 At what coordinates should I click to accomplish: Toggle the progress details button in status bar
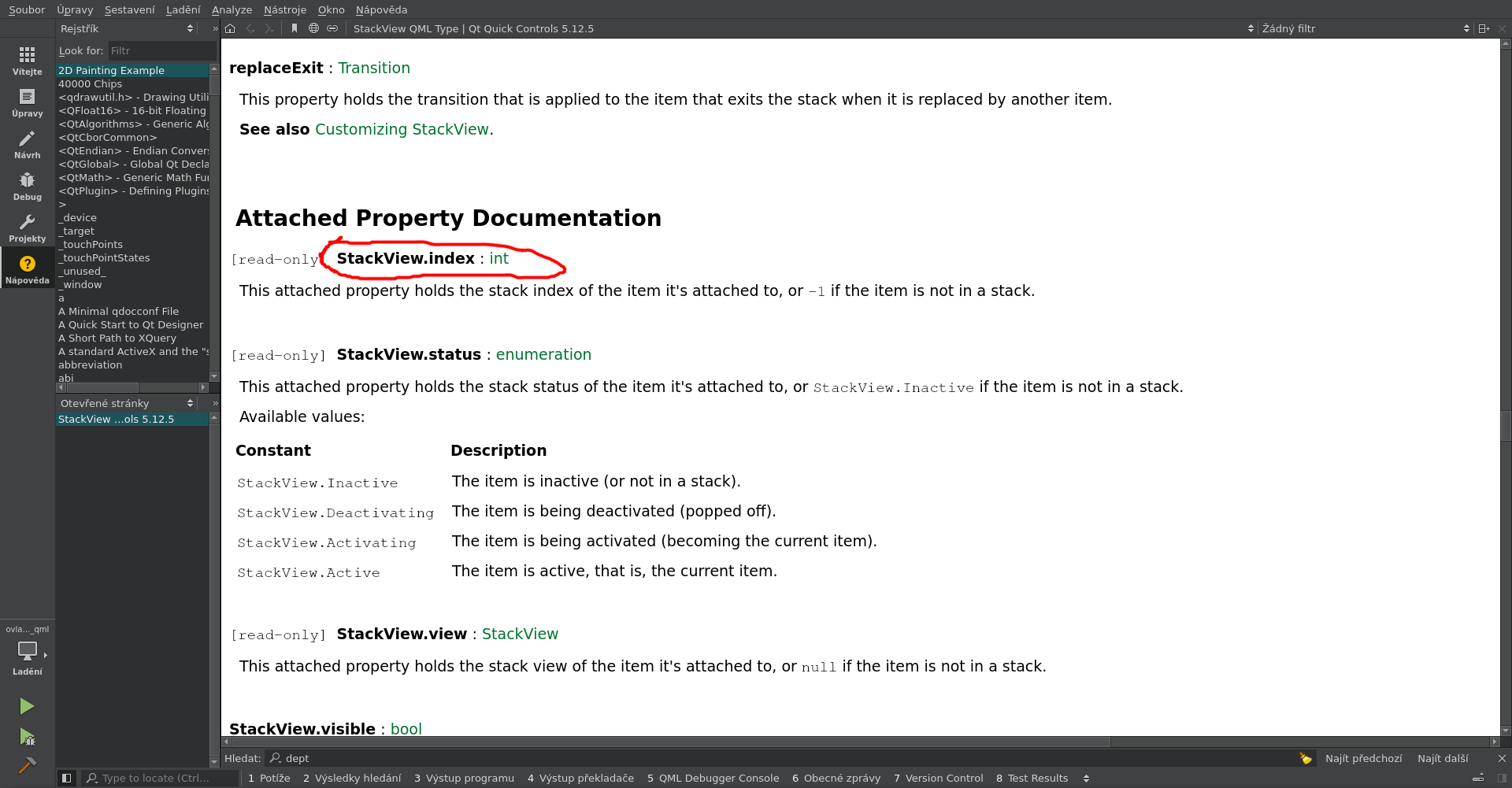(1478, 778)
